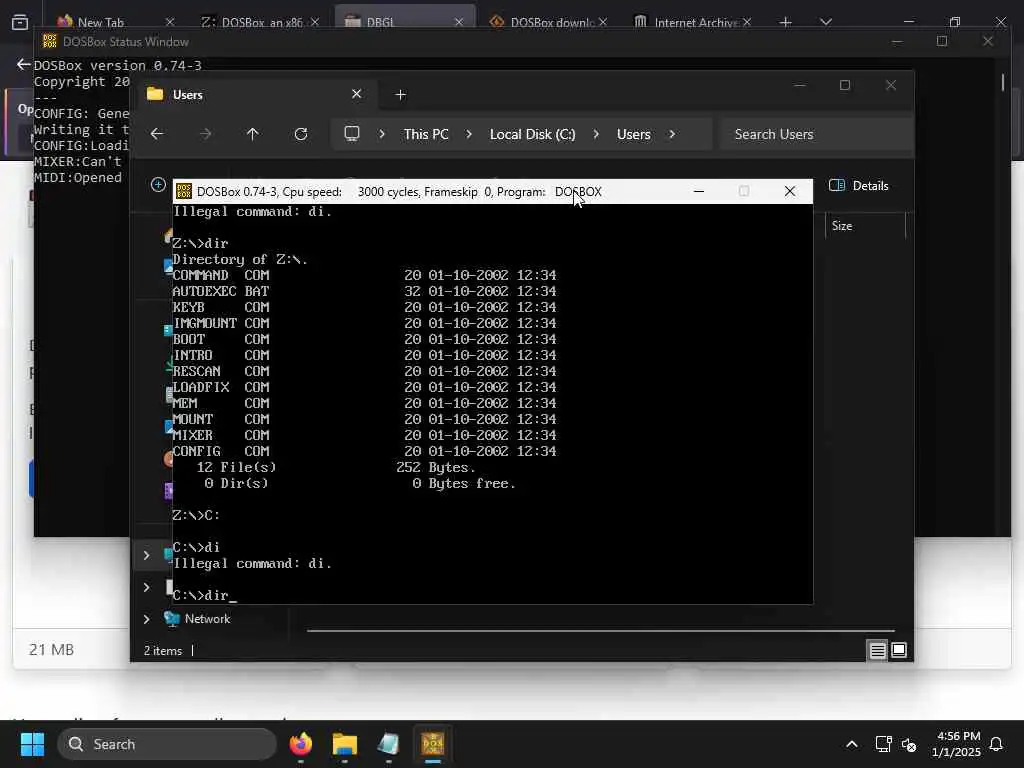Open the notepad-like app on taskbar
Screen dimensions: 1024x768
pos(388,744)
